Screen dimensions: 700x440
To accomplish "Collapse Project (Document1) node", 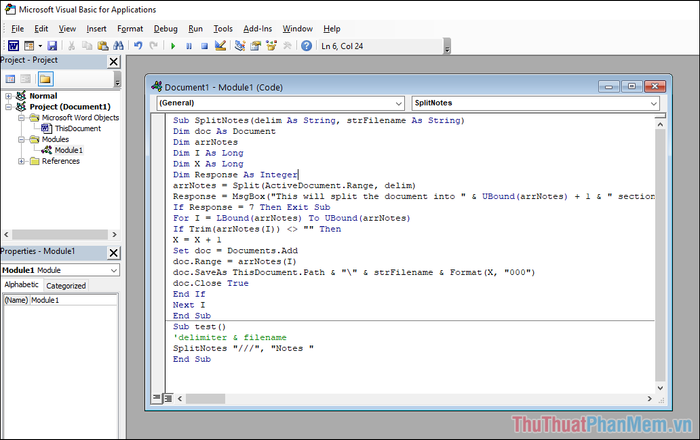I will point(8,107).
